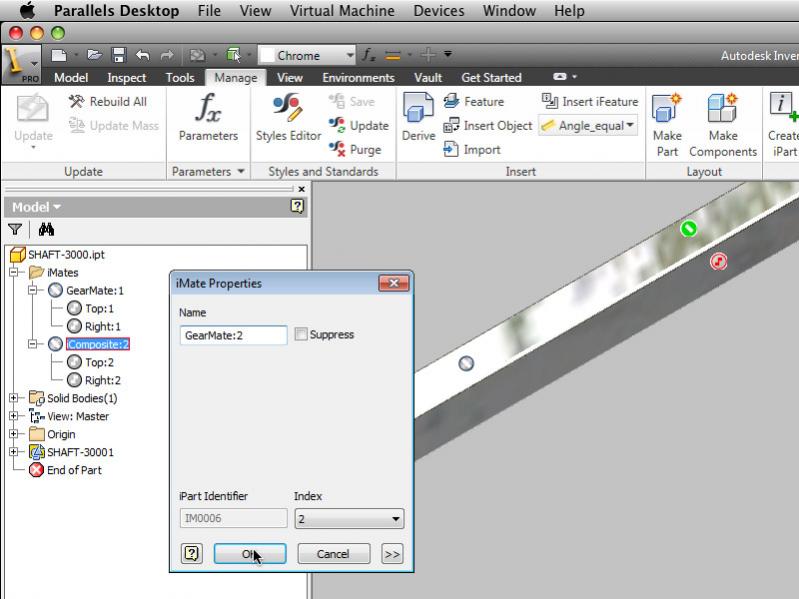
Task: Click Insert iFeature
Action: [x=590, y=101]
